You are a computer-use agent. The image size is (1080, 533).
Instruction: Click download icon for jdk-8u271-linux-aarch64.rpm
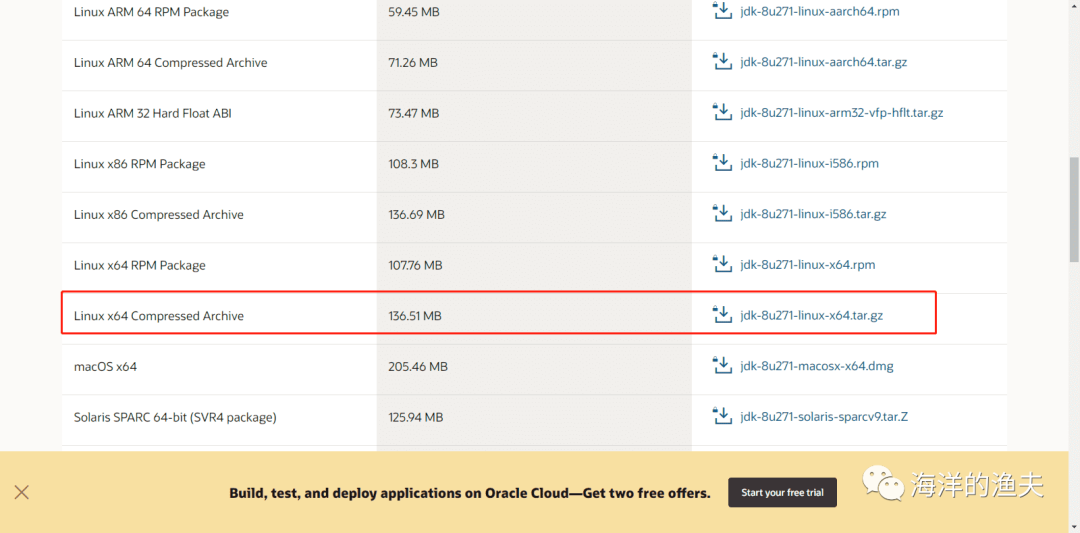722,10
